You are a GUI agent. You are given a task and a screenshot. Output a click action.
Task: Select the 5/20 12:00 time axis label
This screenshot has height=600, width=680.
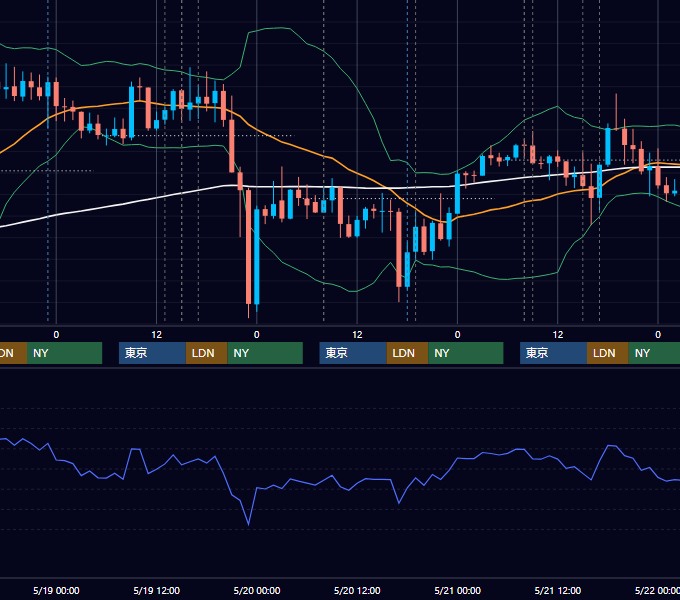[x=357, y=590]
